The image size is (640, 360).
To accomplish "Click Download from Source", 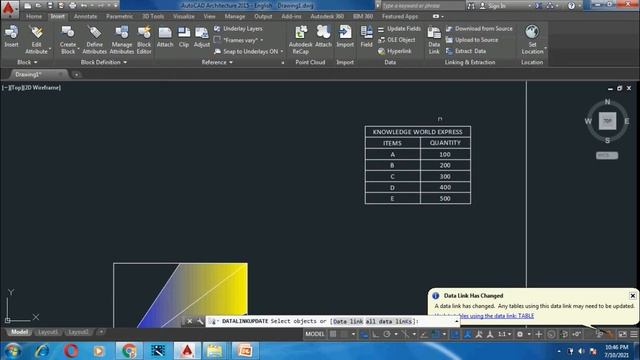I will pyautogui.click(x=479, y=29).
